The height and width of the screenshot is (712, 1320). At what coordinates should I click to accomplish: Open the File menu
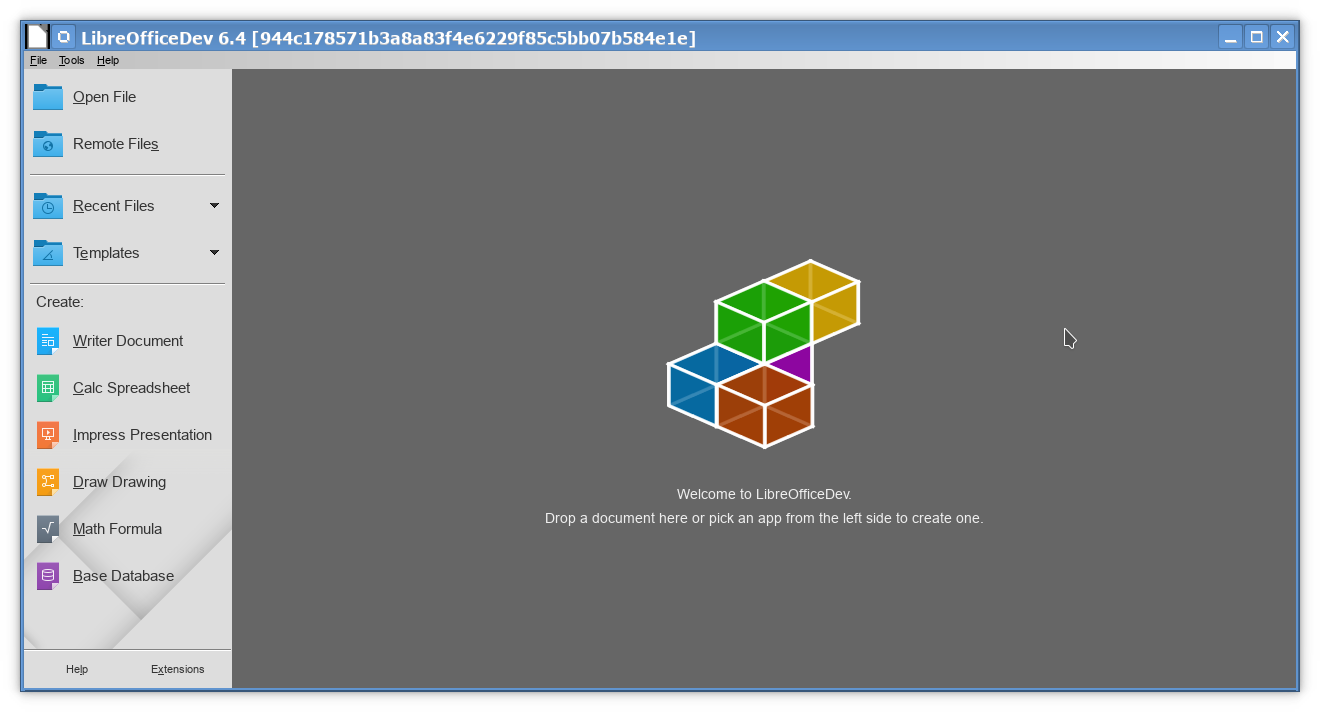pyautogui.click(x=38, y=60)
